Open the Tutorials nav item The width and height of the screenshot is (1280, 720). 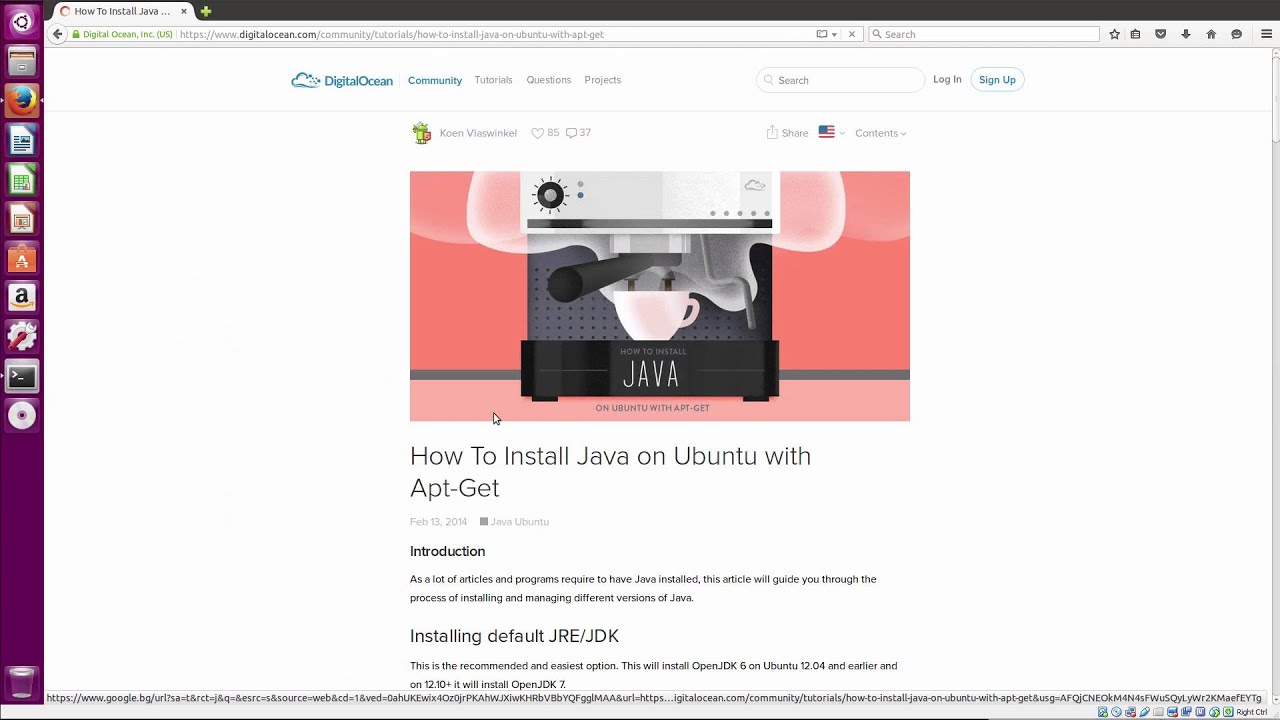click(x=493, y=80)
